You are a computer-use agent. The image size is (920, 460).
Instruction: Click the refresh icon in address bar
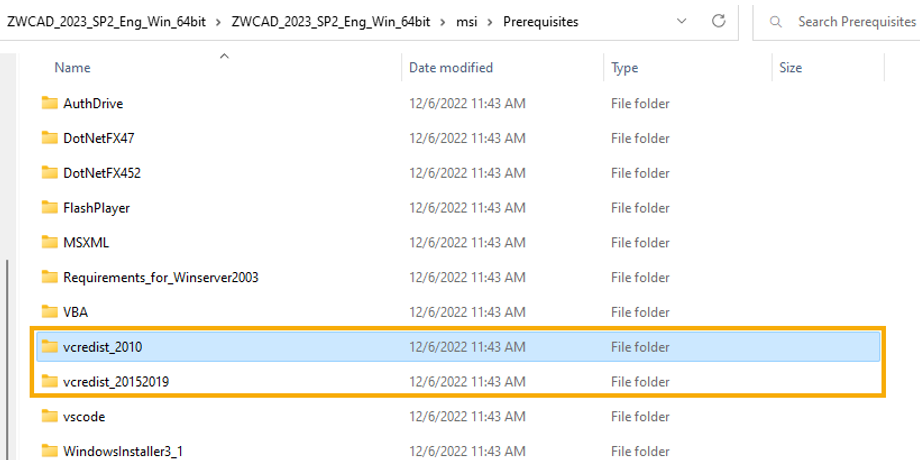(x=718, y=22)
